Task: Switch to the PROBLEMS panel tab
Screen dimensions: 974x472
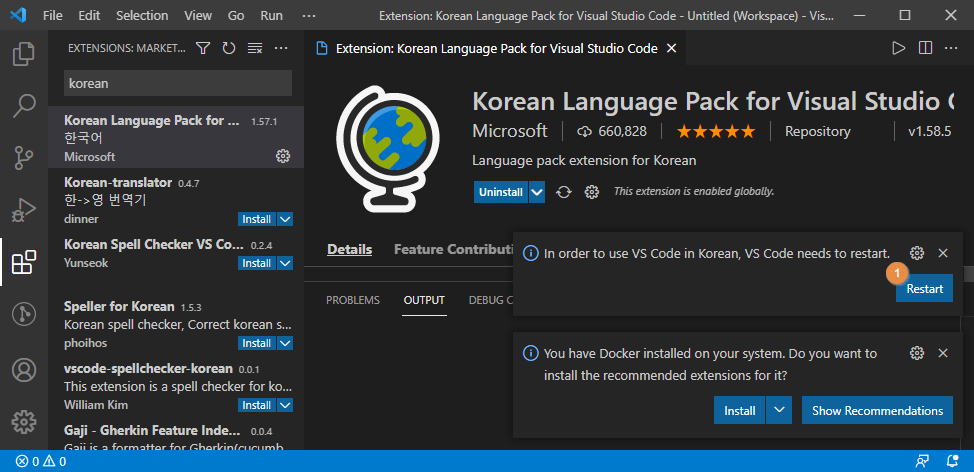Action: (353, 301)
